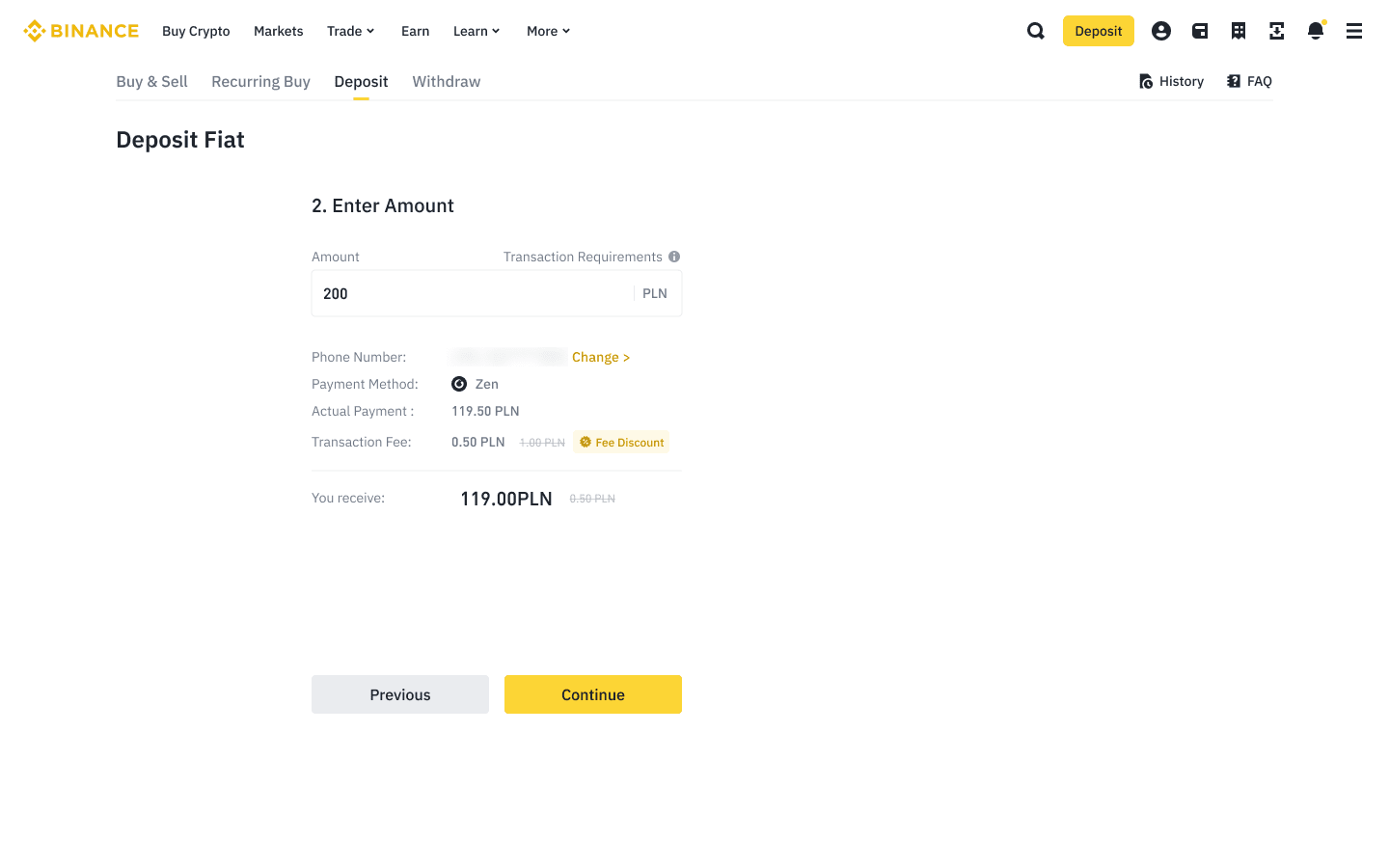Open the user profile icon
The height and width of the screenshot is (868, 1389).
tap(1161, 31)
